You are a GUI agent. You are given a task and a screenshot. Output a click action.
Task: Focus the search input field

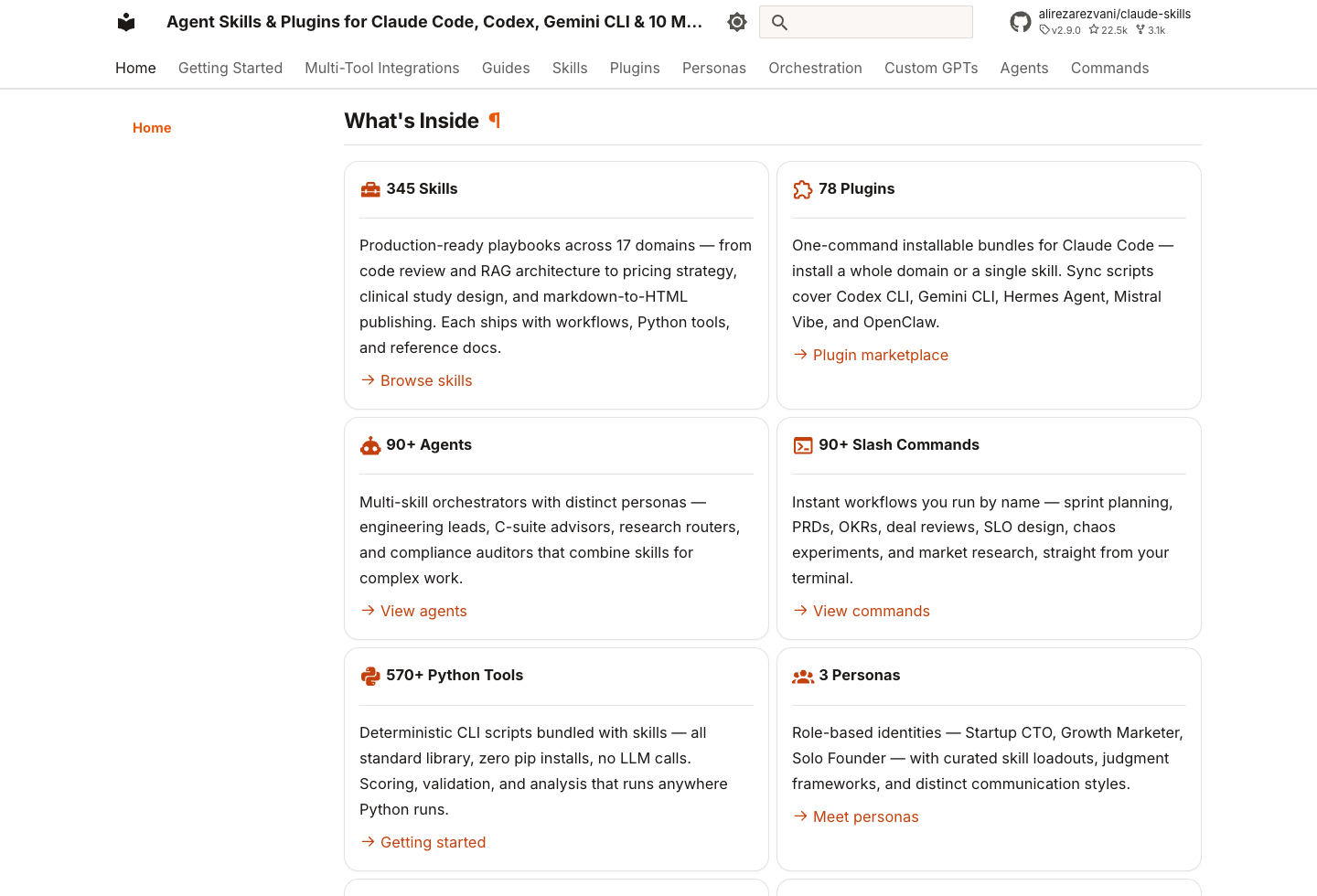[x=866, y=22]
